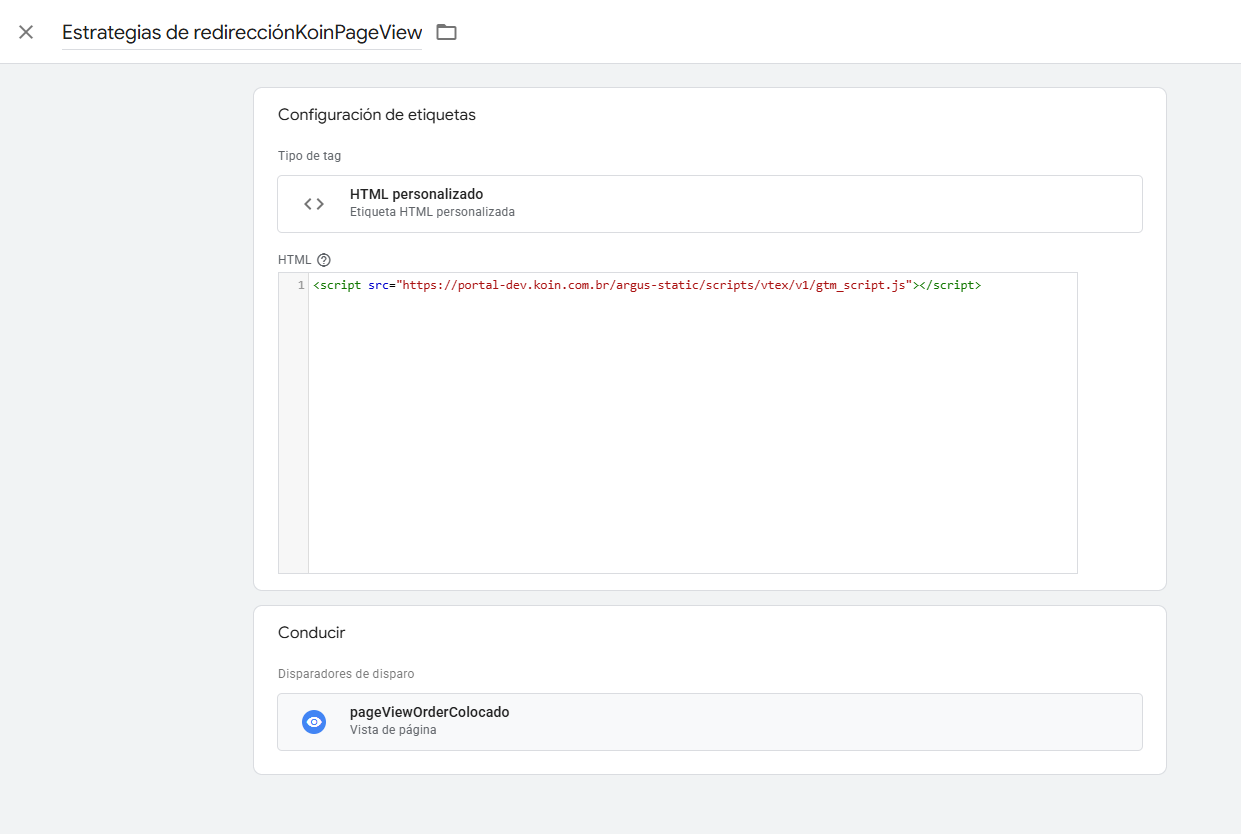The height and width of the screenshot is (834, 1241).
Task: Click the HTML help question mark icon
Action: tap(323, 260)
